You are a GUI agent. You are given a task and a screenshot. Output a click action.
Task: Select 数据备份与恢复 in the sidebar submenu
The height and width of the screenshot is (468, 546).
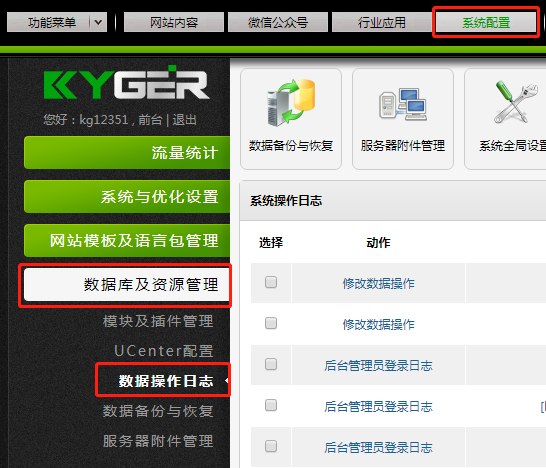click(x=158, y=411)
